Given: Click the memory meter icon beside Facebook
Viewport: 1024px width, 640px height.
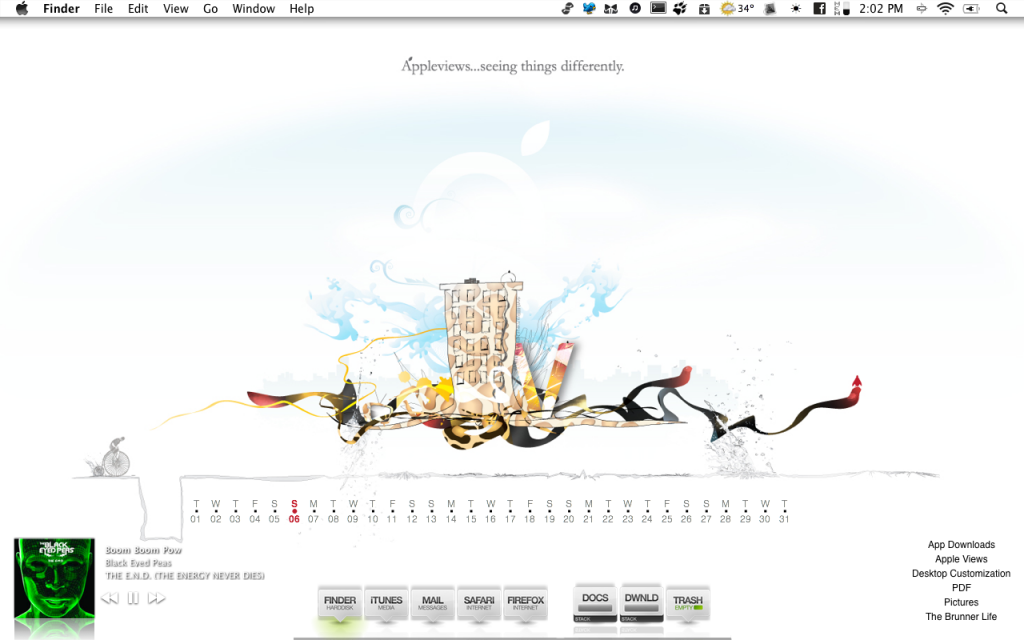Looking at the screenshot, I should [842, 8].
